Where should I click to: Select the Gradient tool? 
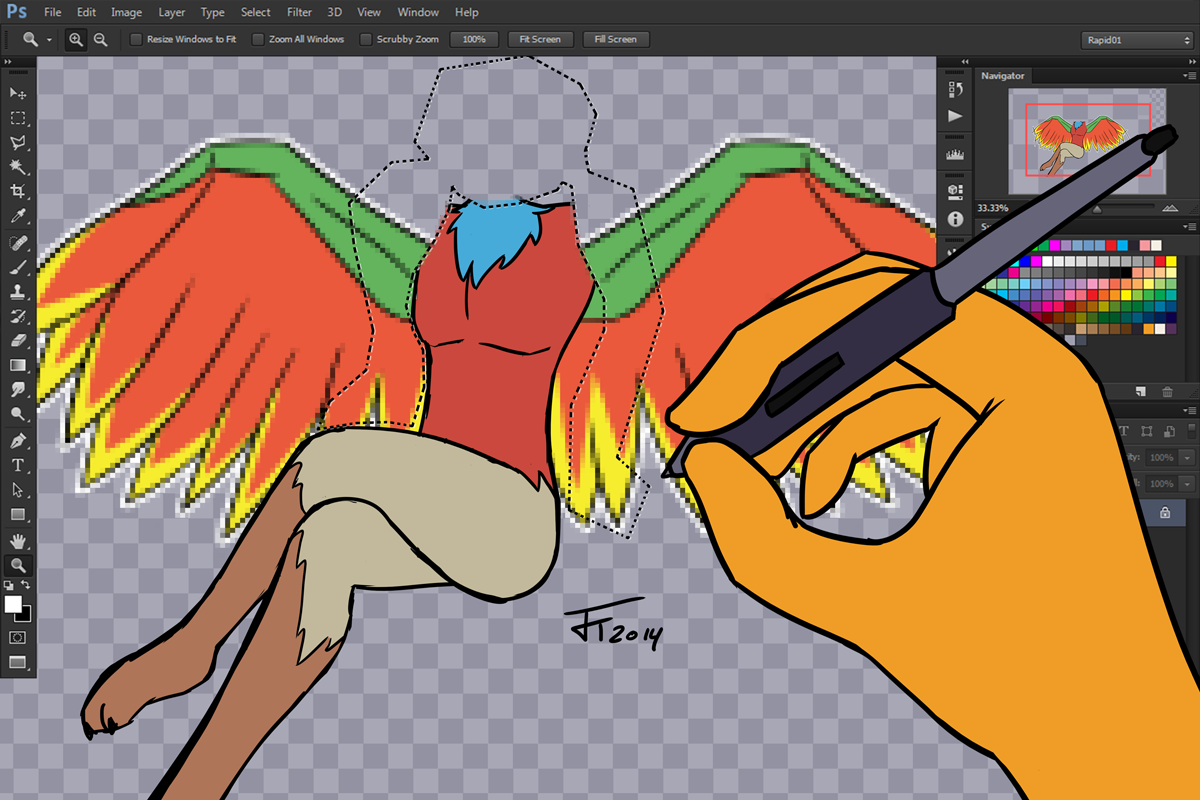18,365
